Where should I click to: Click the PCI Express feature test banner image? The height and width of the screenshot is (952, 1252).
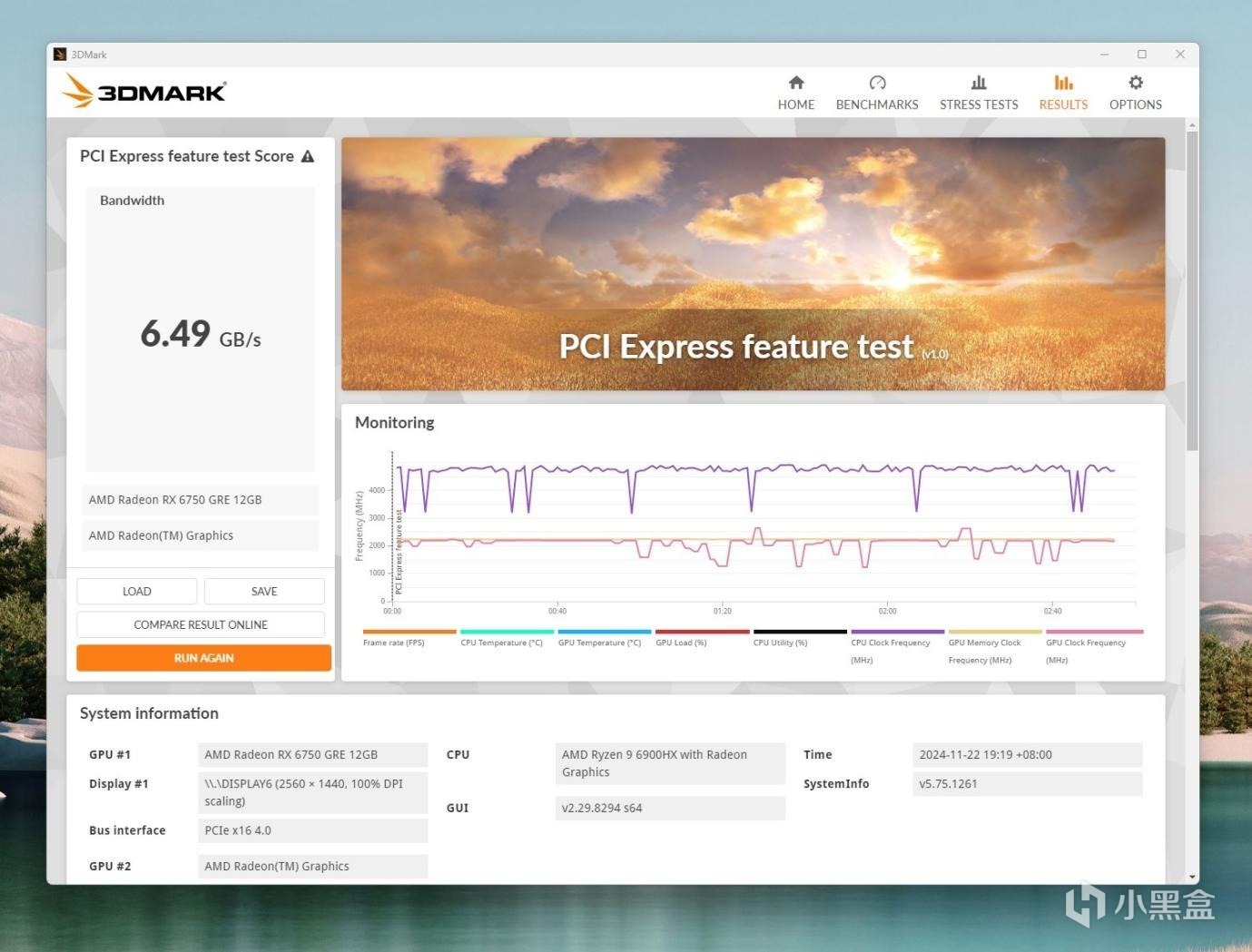(753, 264)
